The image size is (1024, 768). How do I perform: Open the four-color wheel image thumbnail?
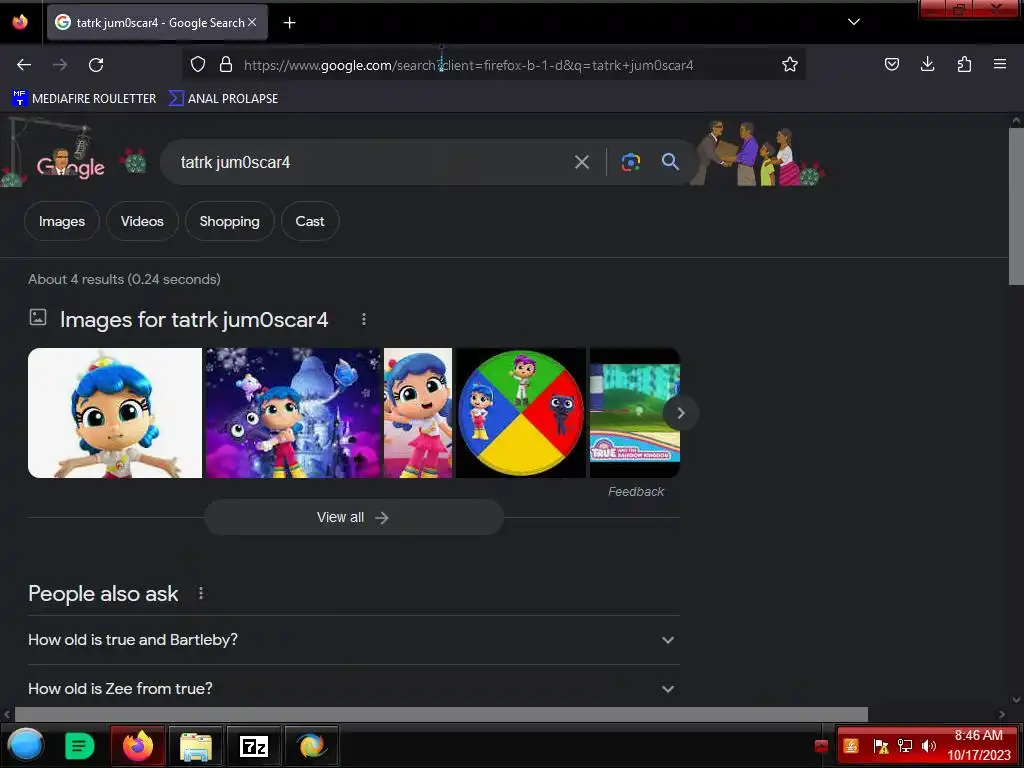(x=520, y=413)
